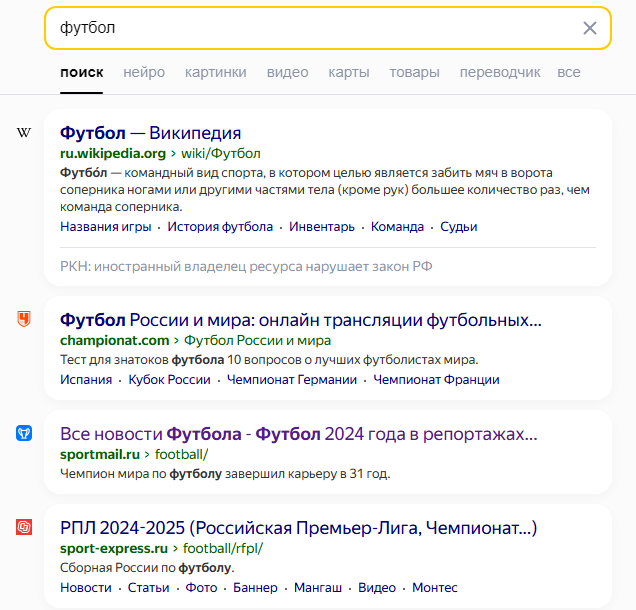Open the Видео sitelink under sport-express
The height and width of the screenshot is (610, 636).
coord(377,587)
